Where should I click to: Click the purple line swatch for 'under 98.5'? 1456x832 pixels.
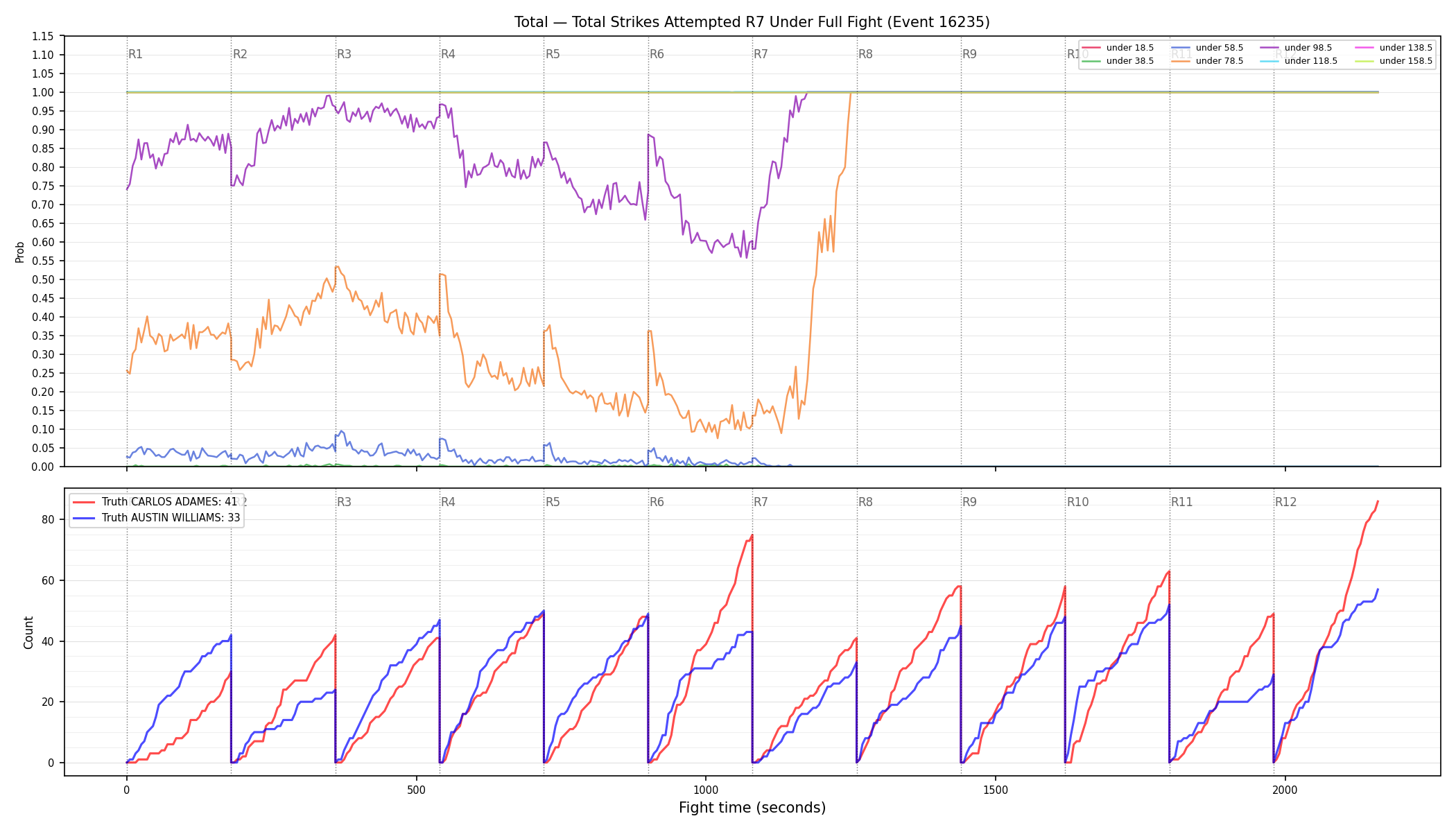(x=1269, y=48)
